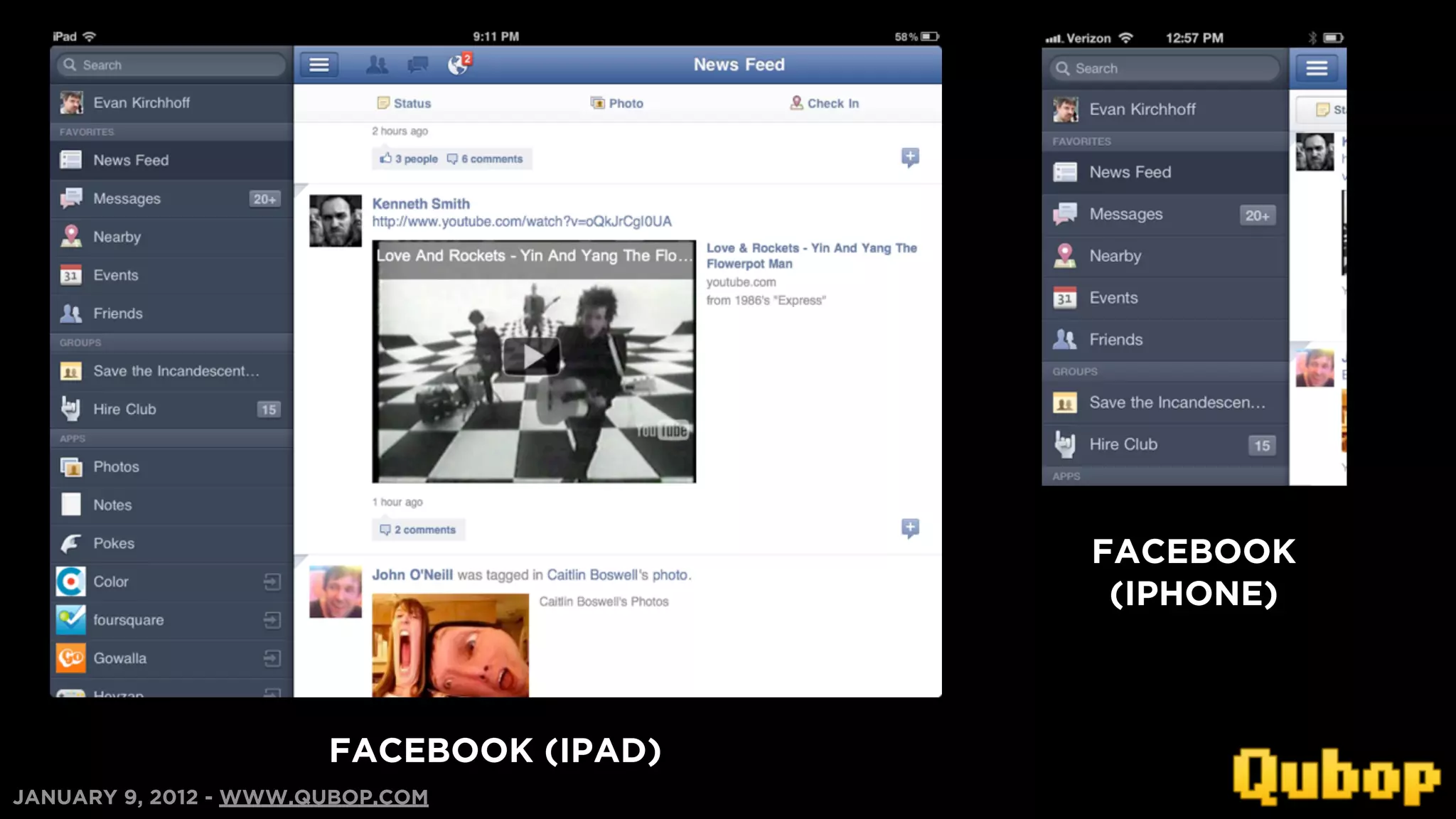Click external launch arrow beside Color
The image size is (1456, 819).
272,582
